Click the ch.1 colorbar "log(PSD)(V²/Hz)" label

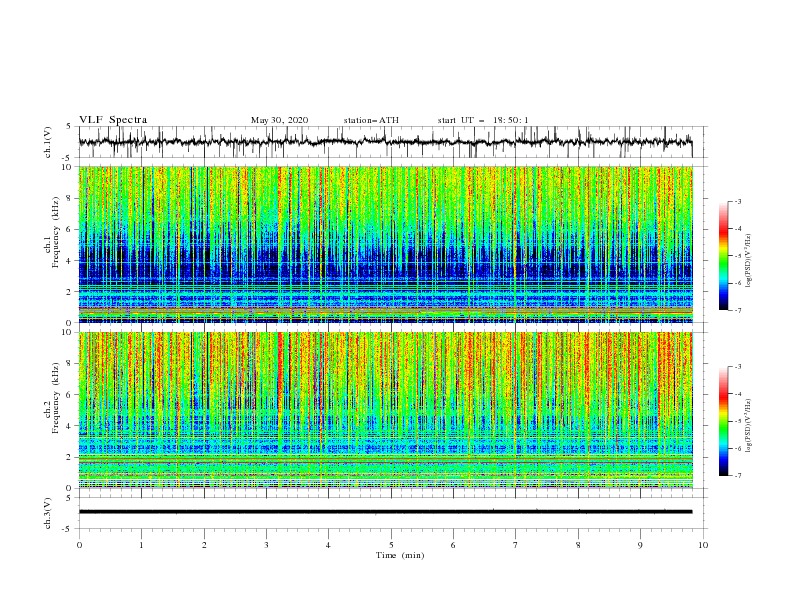(748, 261)
